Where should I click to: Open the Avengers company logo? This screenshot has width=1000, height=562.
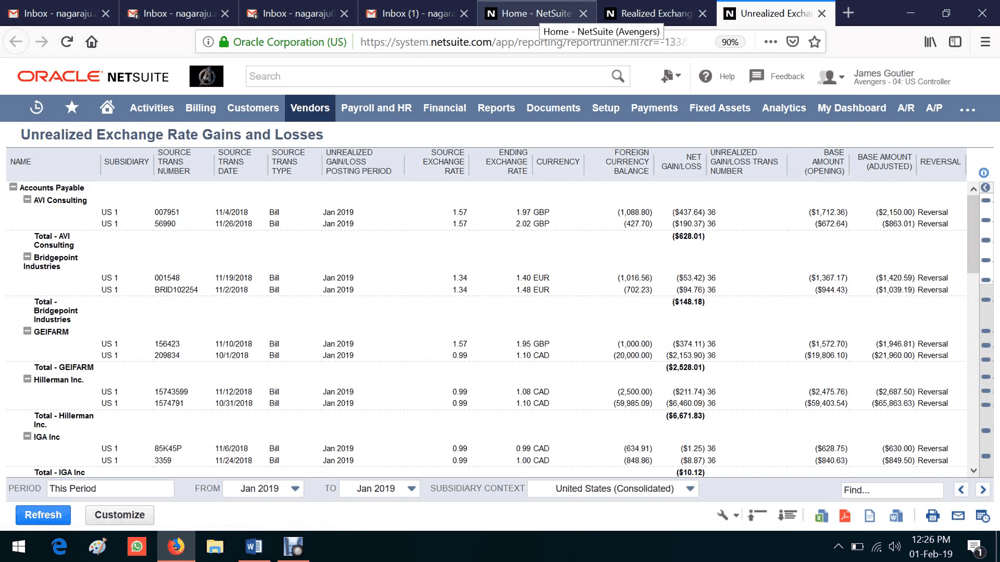(206, 76)
